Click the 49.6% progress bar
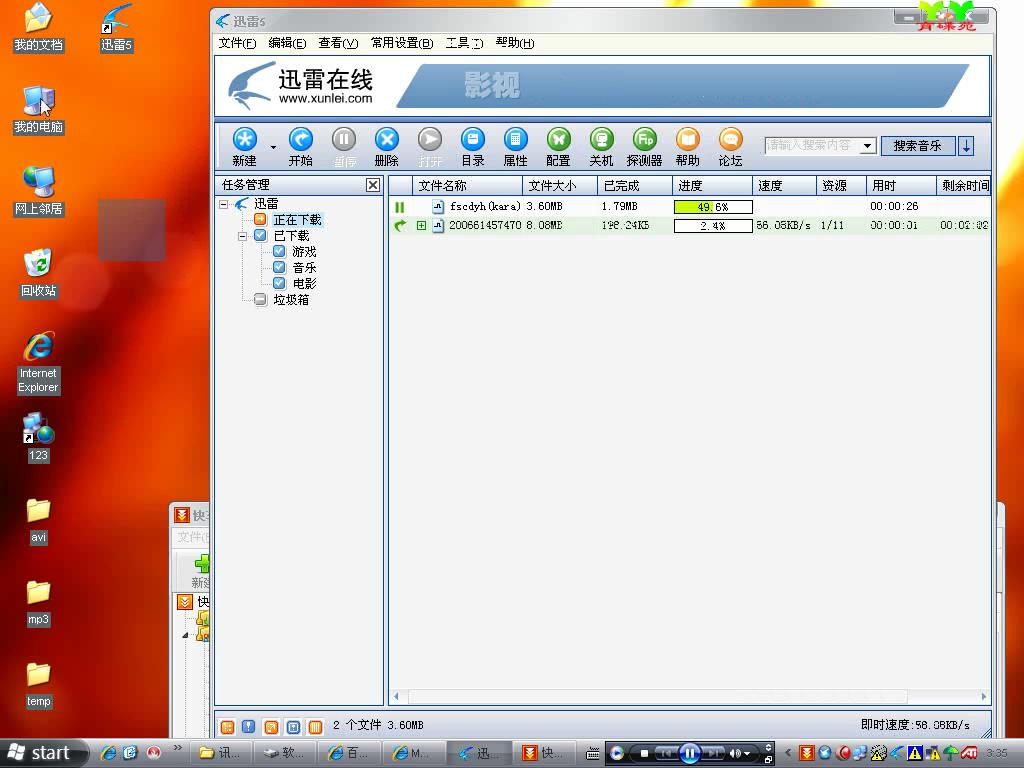This screenshot has width=1024, height=768. point(713,207)
